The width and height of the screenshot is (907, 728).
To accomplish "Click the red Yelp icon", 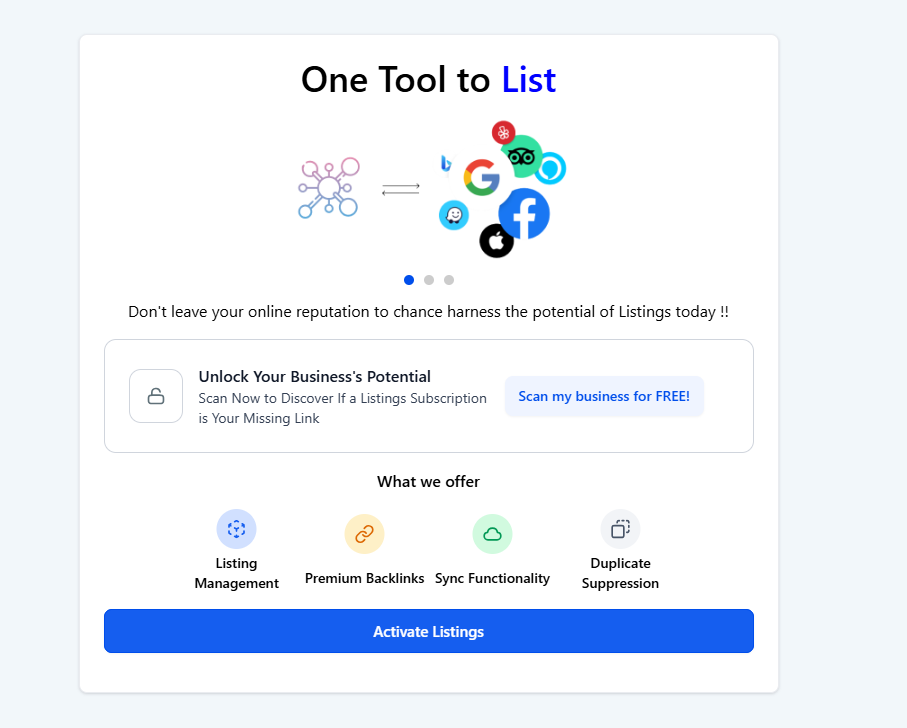I will 503,132.
